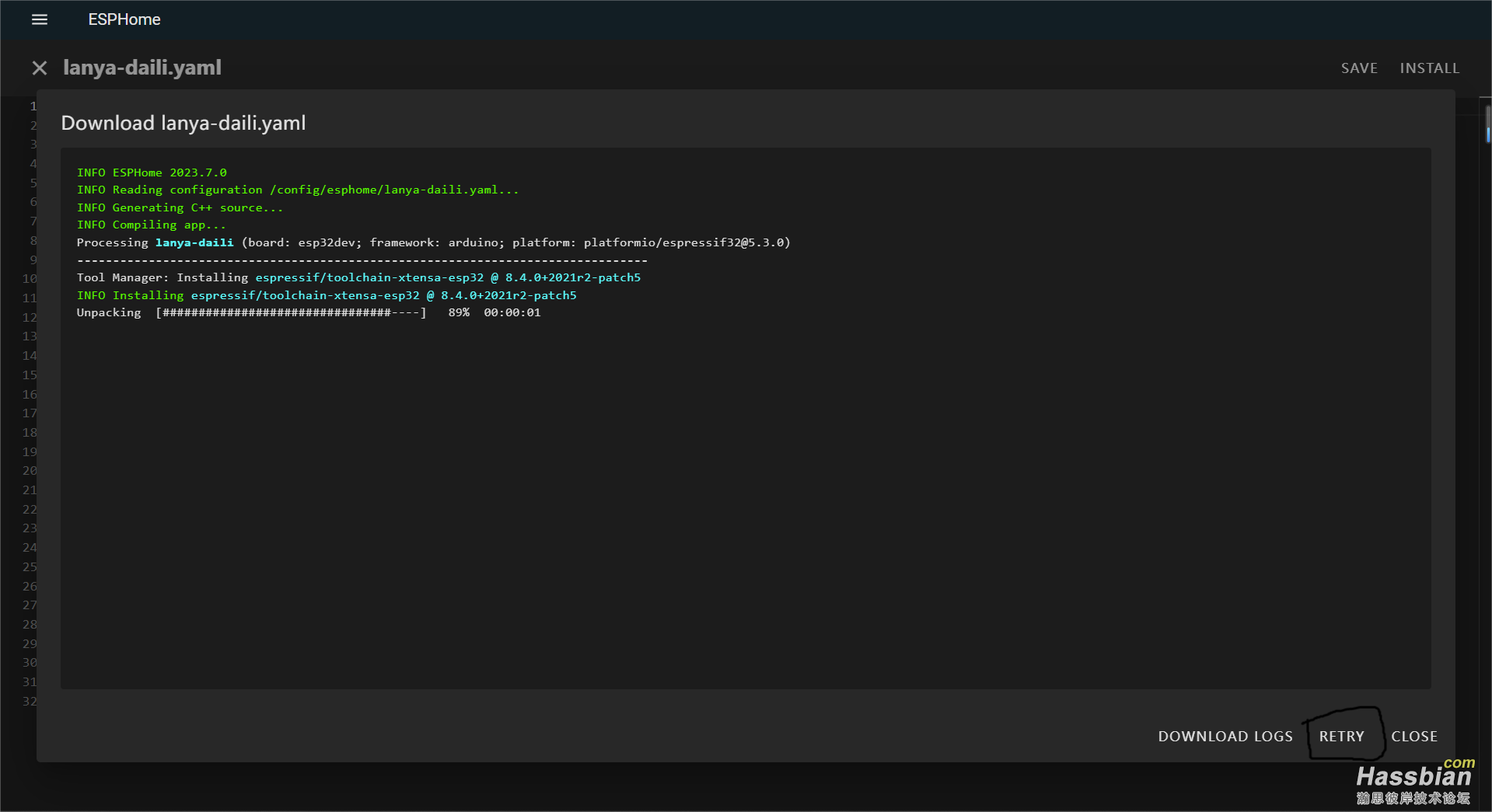The height and width of the screenshot is (812, 1492).
Task: Click CLOSE in the download dialog
Action: tap(1414, 736)
